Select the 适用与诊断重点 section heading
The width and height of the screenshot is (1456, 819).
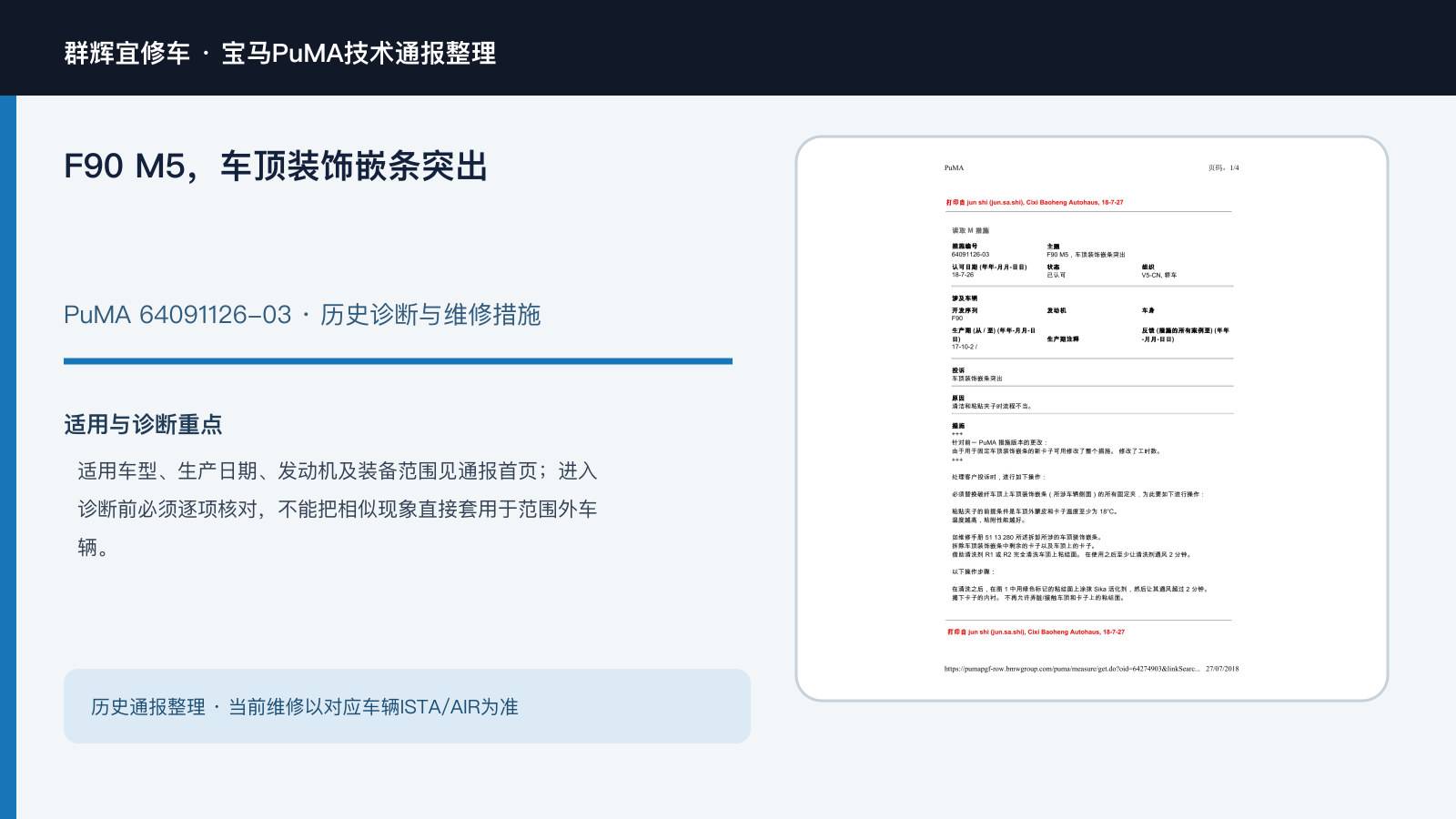(x=143, y=424)
